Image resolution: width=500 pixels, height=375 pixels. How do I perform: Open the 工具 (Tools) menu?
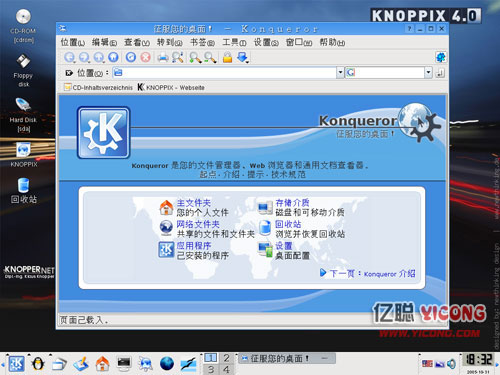[x=234, y=43]
